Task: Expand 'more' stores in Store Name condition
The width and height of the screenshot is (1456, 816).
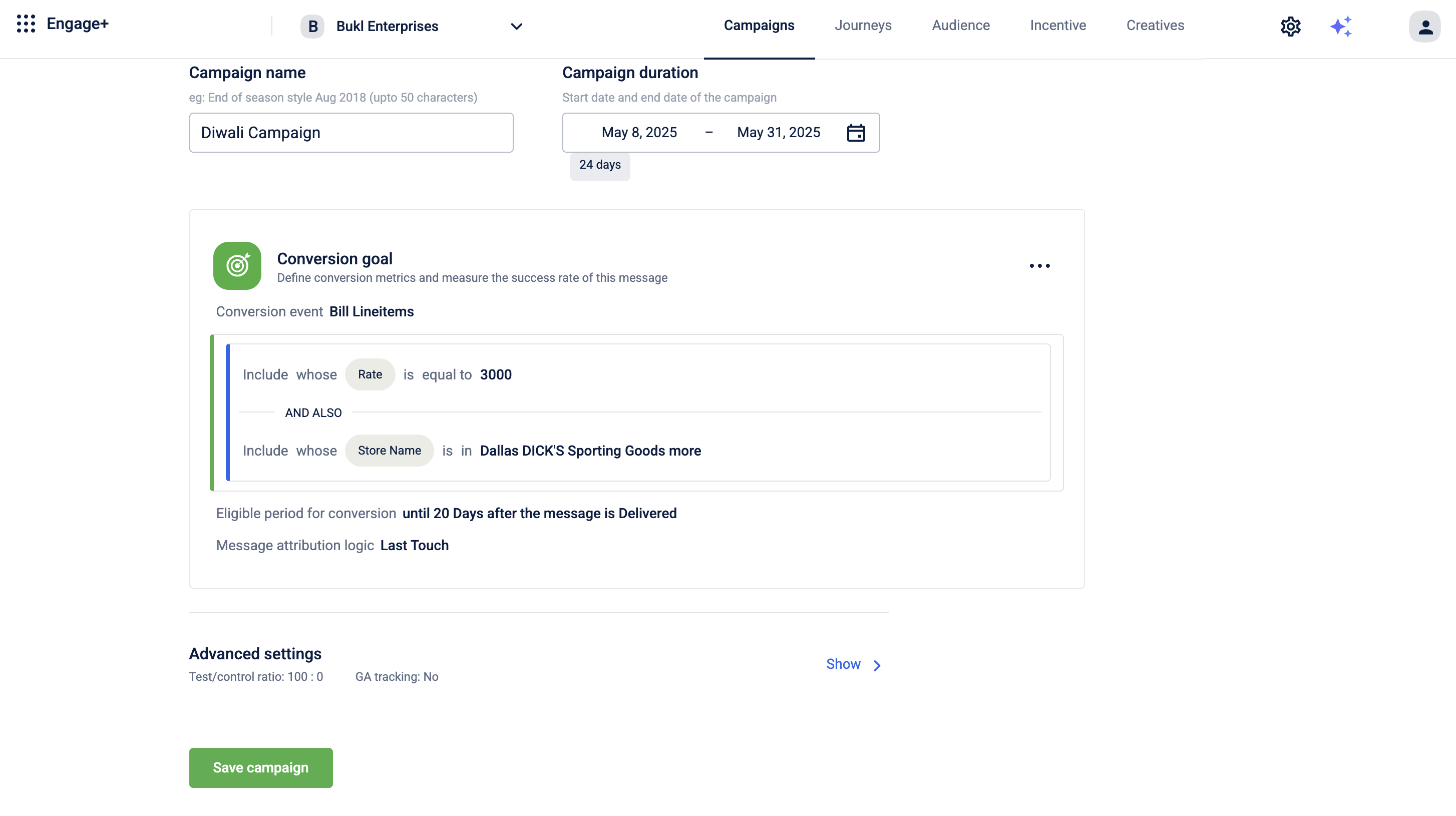Action: [684, 451]
